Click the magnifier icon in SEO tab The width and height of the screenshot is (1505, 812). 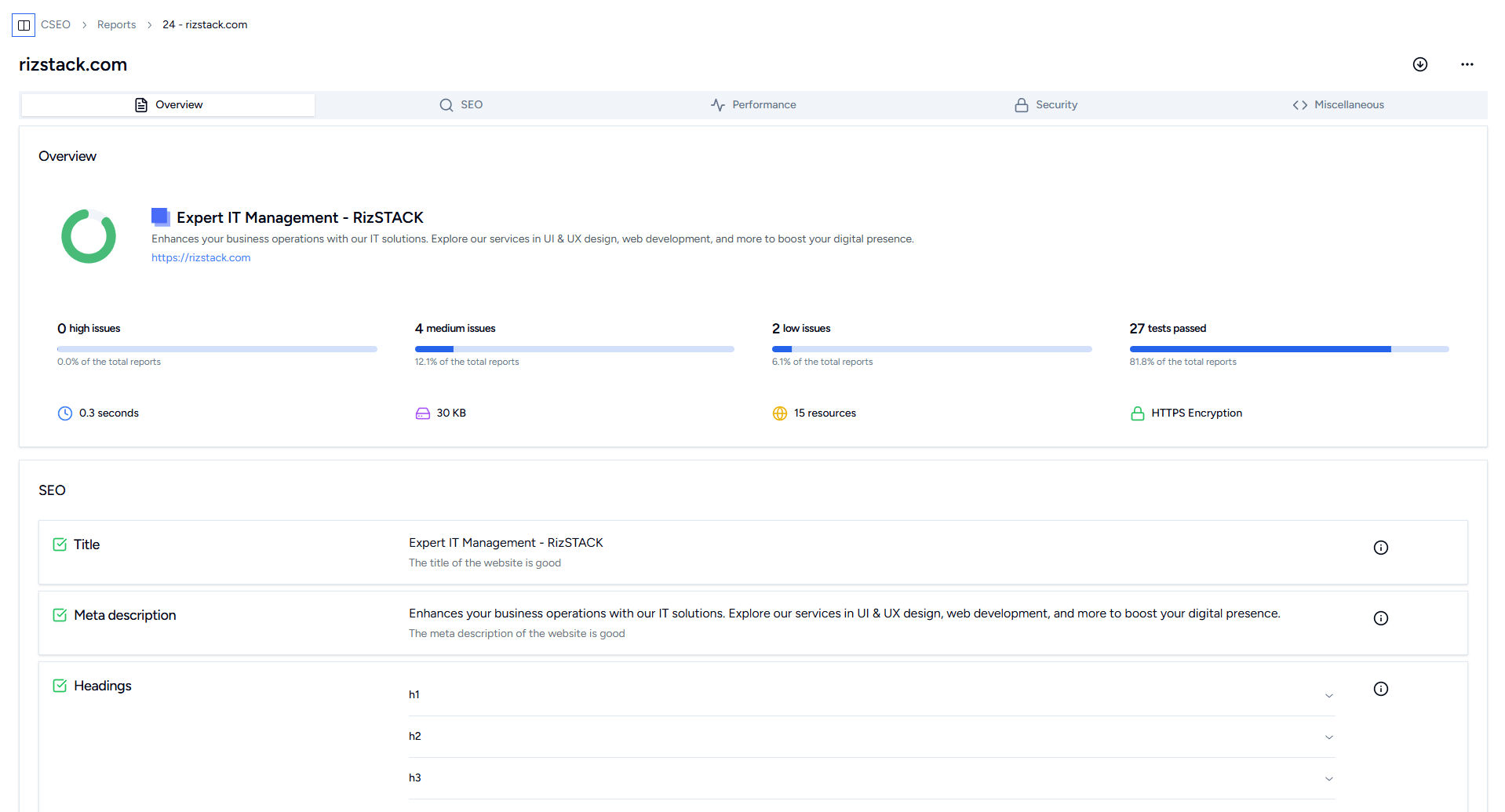(x=446, y=105)
